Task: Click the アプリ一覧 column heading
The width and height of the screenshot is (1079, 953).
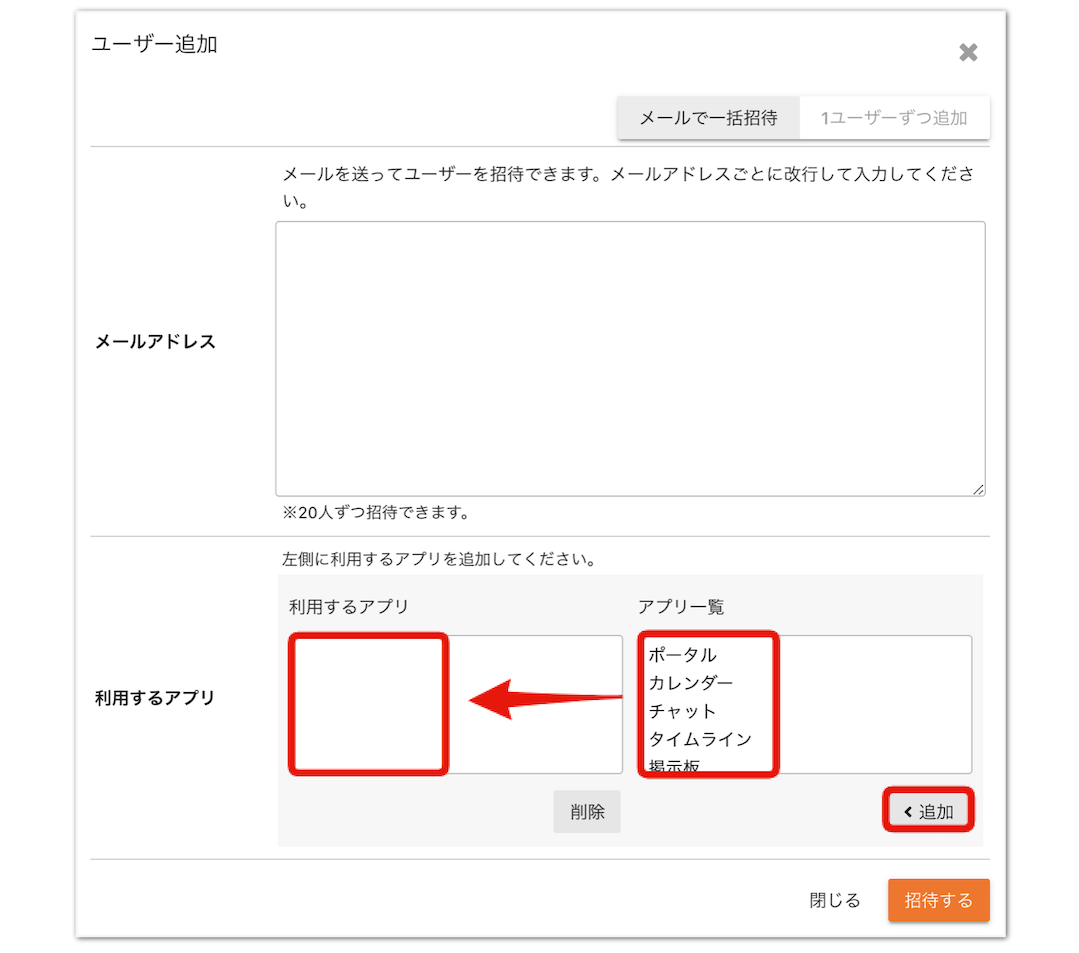Action: click(x=681, y=607)
